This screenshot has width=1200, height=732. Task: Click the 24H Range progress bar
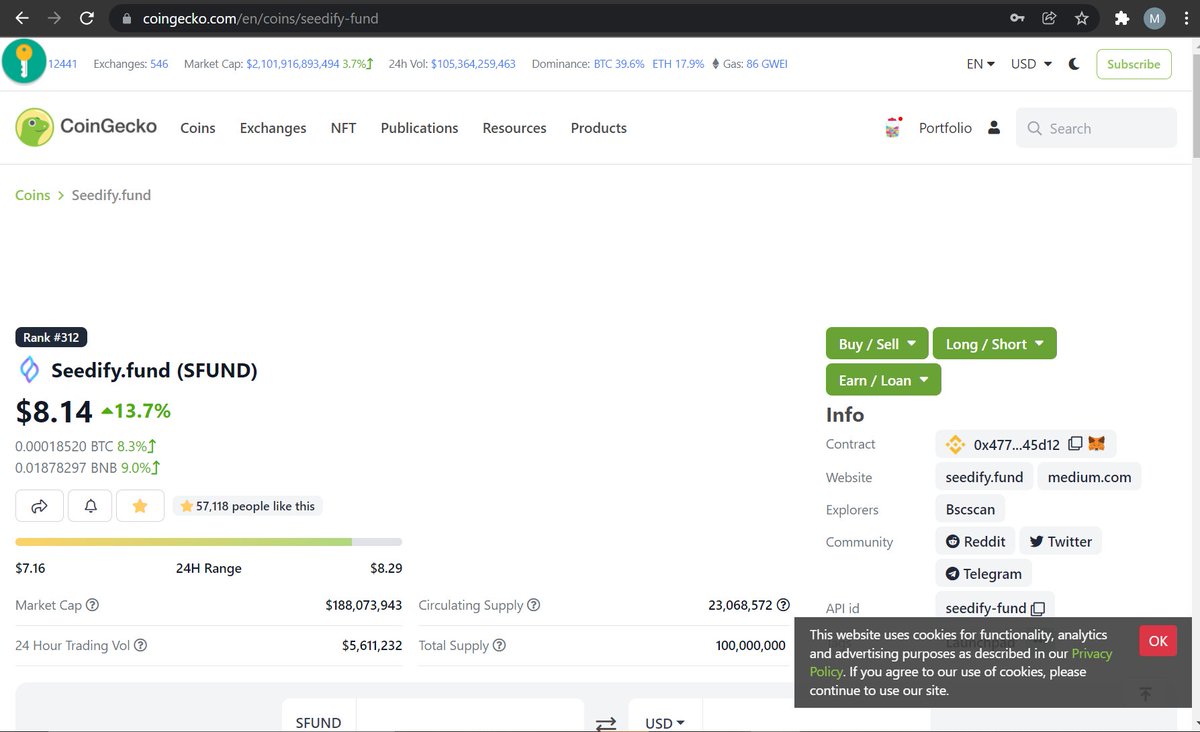(208, 542)
